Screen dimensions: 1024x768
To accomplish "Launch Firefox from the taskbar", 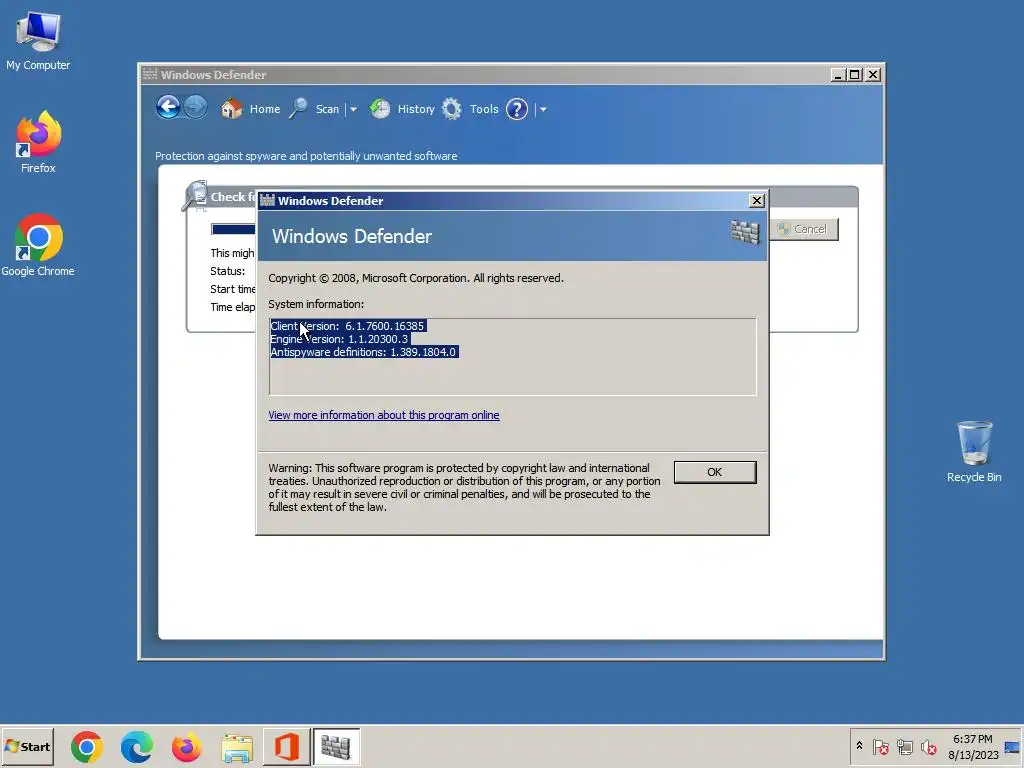I will [186, 746].
